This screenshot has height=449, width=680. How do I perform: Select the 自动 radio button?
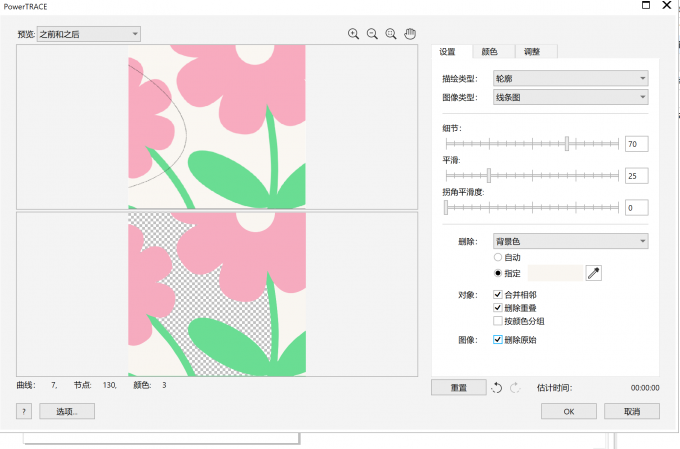coord(498,257)
